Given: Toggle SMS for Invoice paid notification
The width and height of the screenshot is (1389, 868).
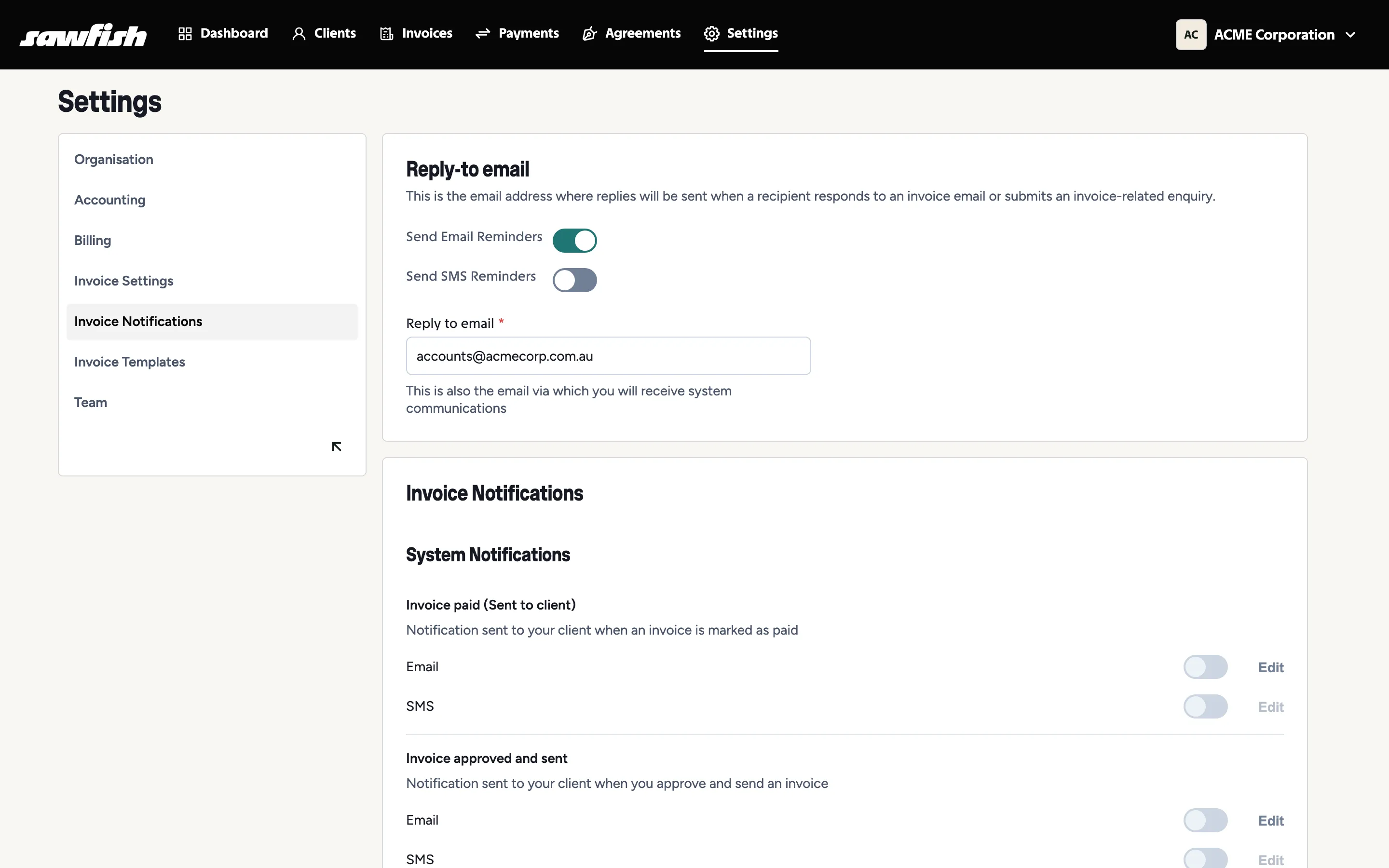Looking at the screenshot, I should (1205, 706).
